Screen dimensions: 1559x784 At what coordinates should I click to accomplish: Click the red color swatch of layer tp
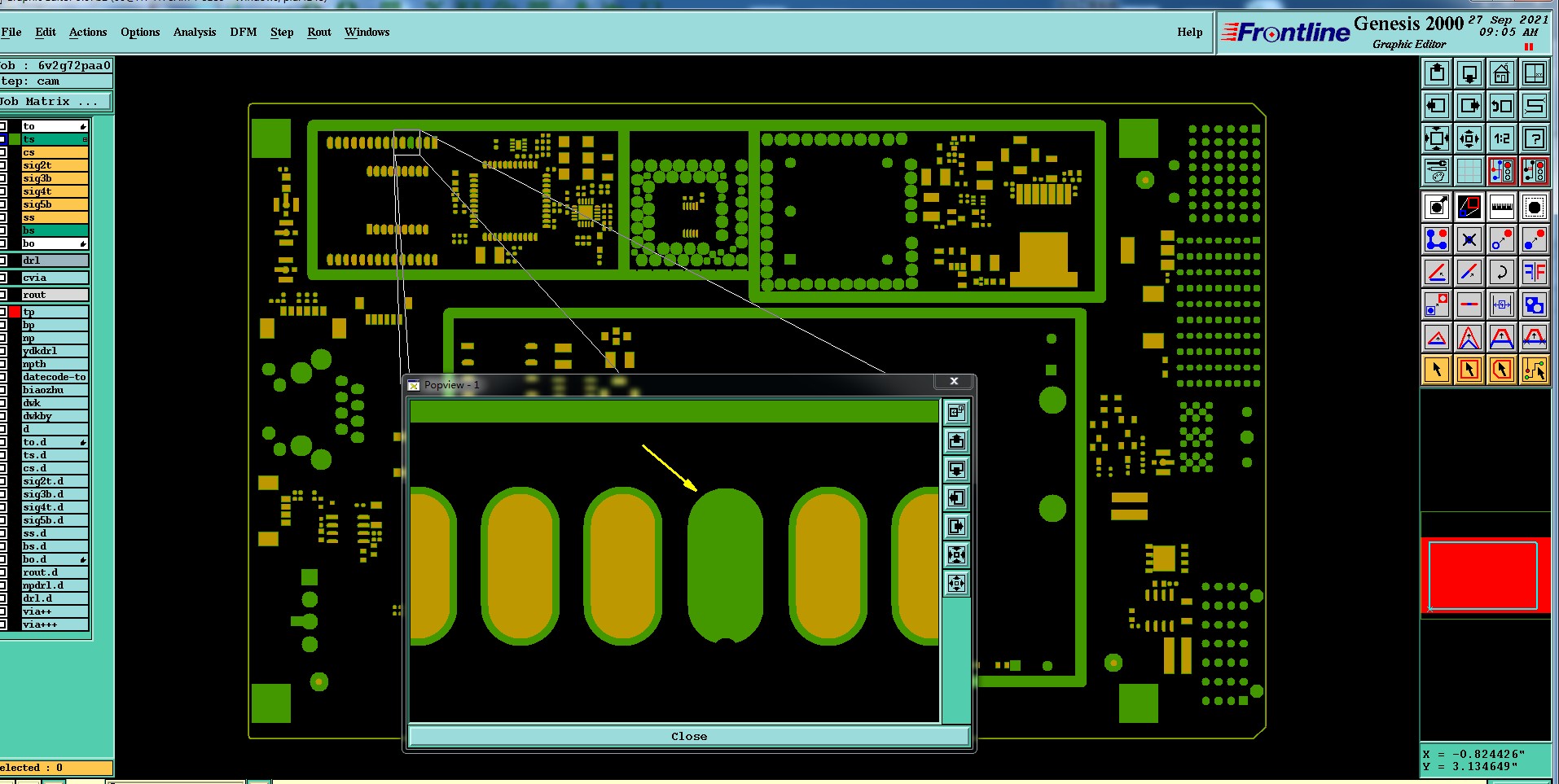tap(15, 312)
